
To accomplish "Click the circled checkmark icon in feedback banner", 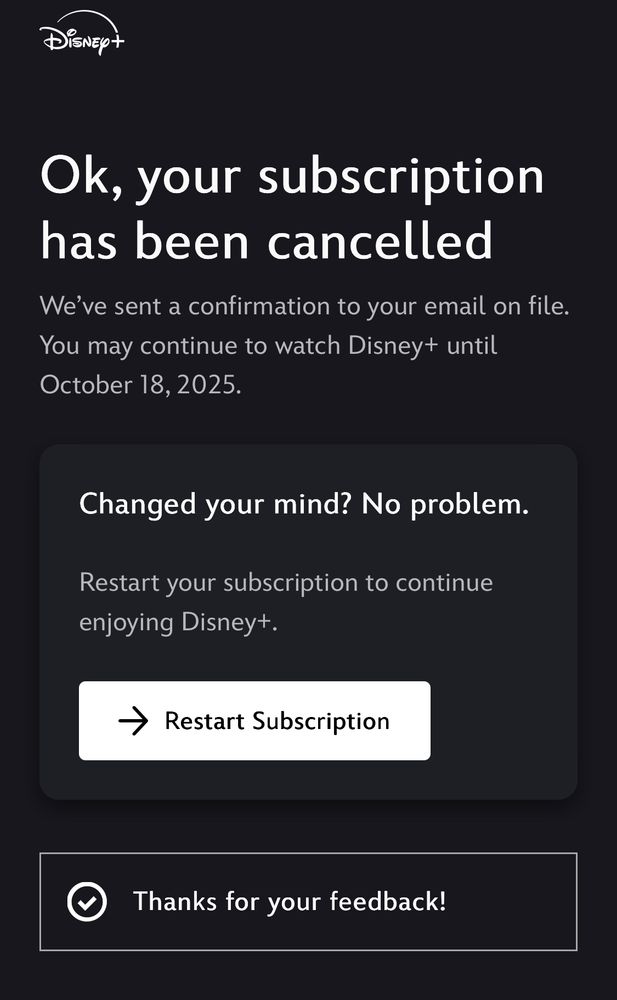I will click(90, 901).
